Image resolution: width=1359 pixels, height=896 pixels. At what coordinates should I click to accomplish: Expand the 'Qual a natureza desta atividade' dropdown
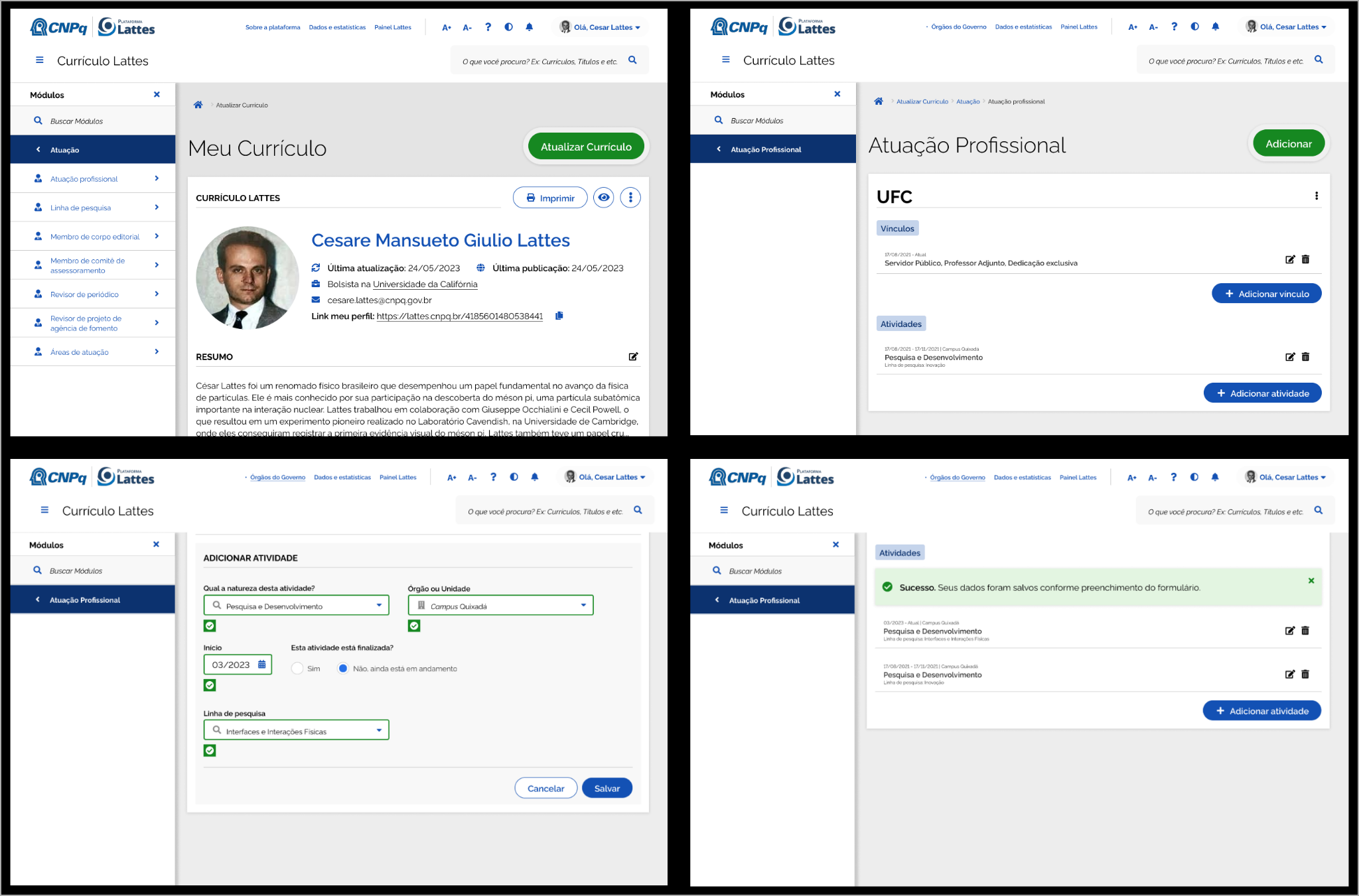[x=296, y=606]
